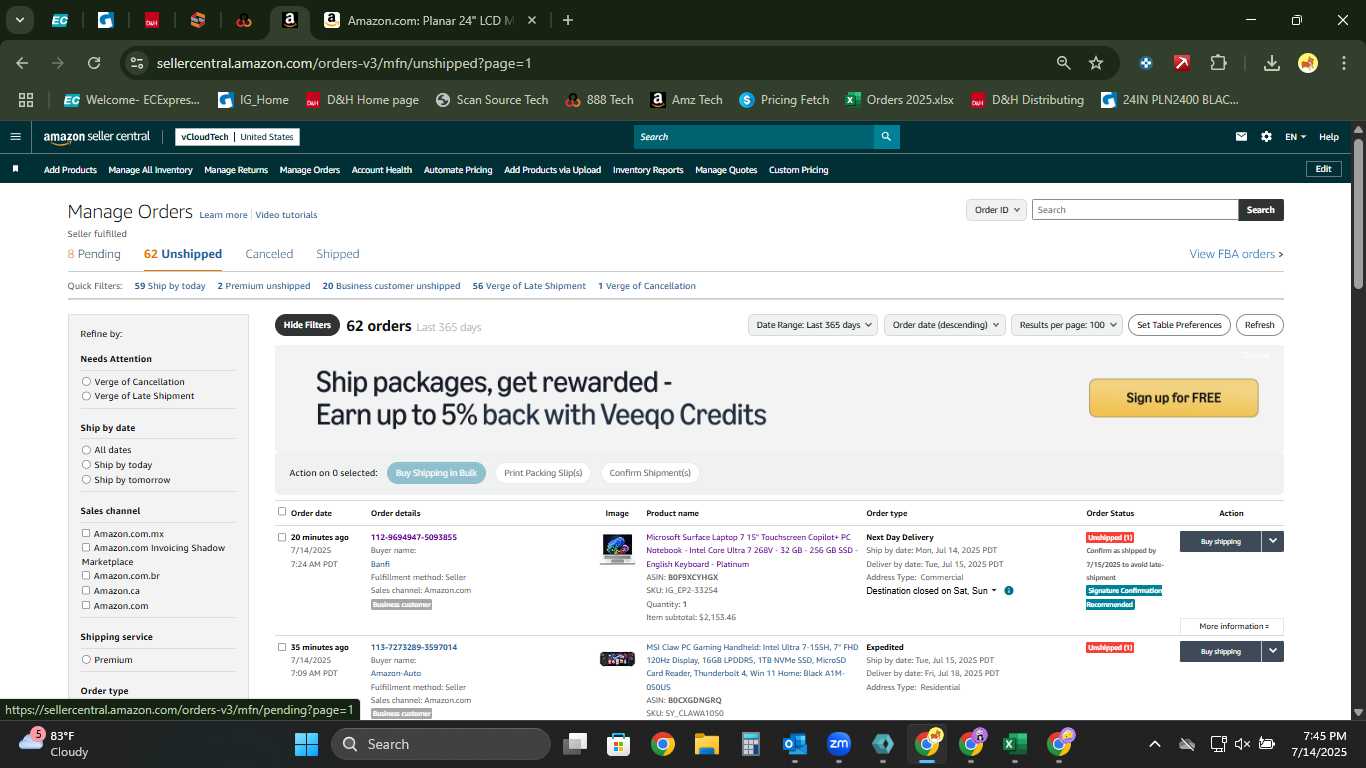Open the Windows Start menu
1366x768 pixels.
(x=306, y=744)
